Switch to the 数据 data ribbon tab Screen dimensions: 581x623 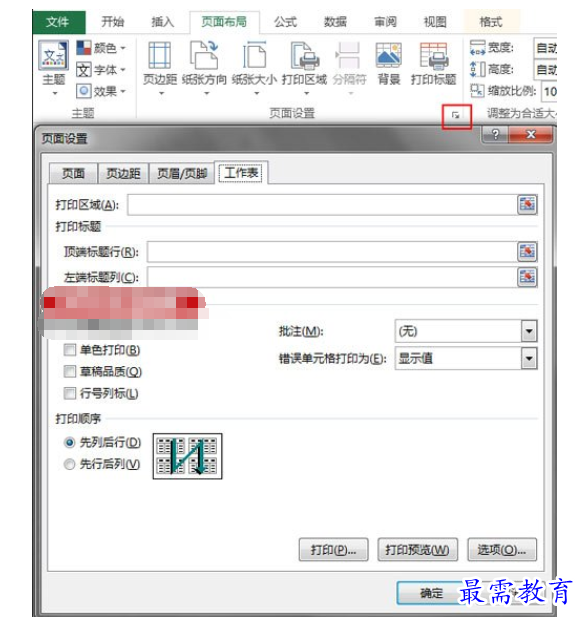click(335, 21)
